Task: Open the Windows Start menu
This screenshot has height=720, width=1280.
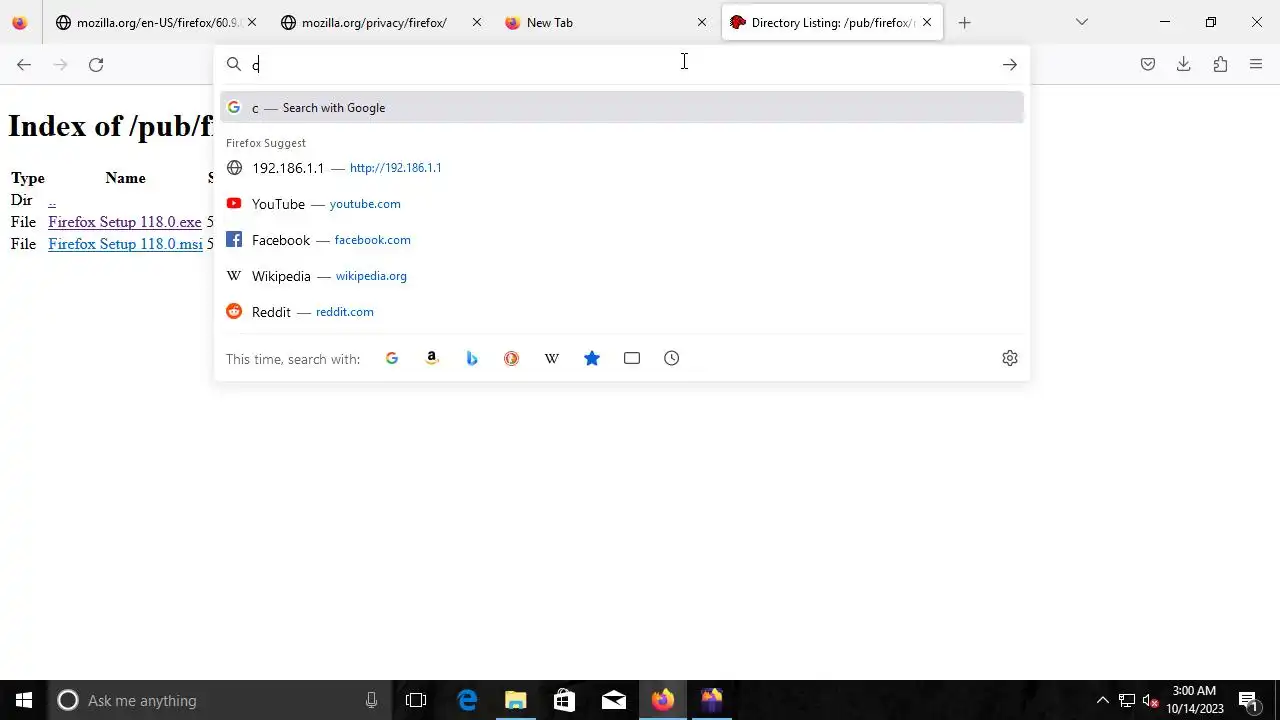Action: [24, 700]
